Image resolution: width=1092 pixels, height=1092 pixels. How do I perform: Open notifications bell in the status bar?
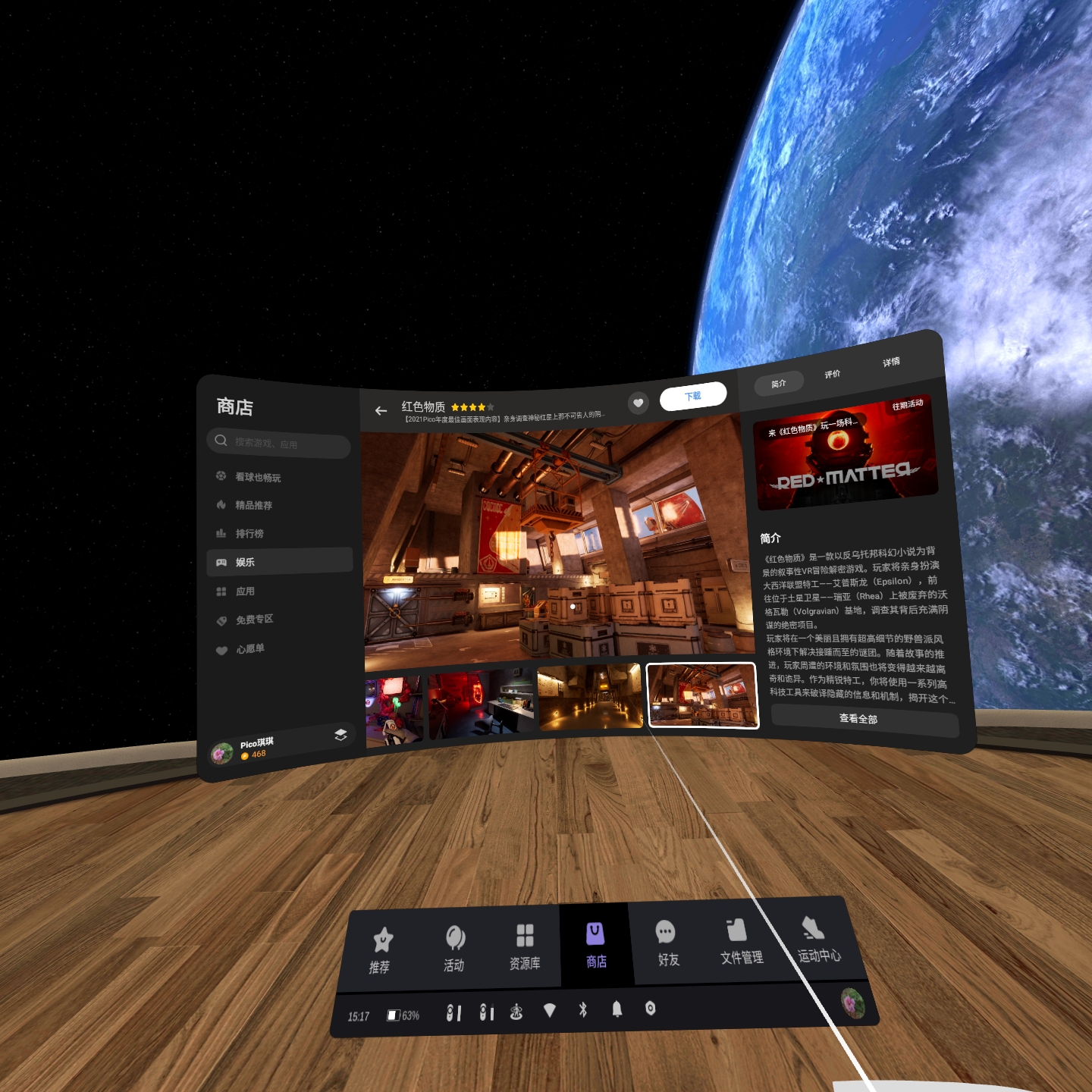pos(617,1009)
